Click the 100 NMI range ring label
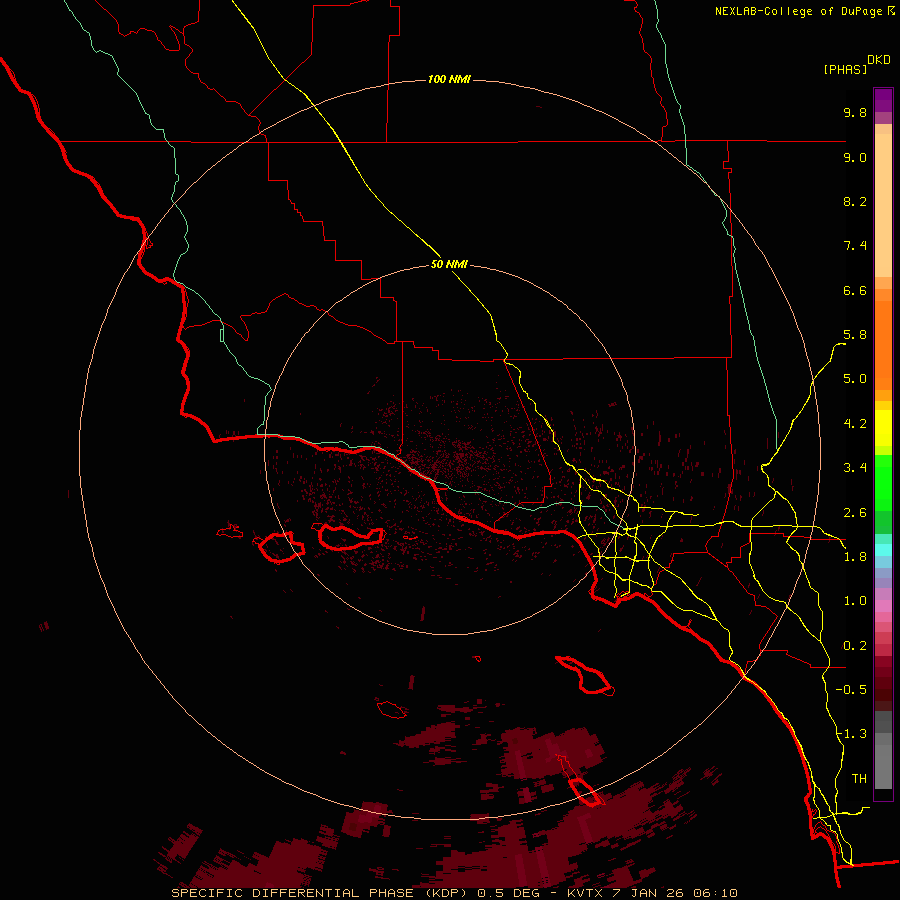 pyautogui.click(x=449, y=79)
